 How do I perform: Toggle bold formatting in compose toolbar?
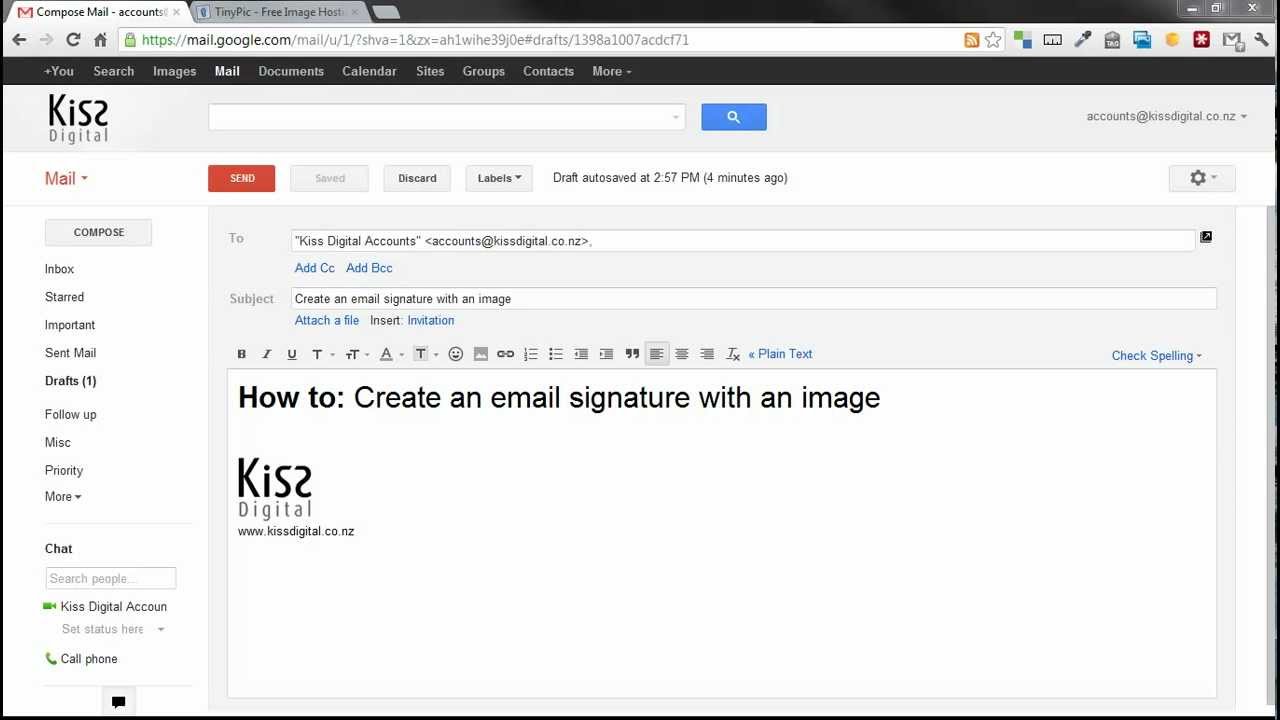click(241, 354)
